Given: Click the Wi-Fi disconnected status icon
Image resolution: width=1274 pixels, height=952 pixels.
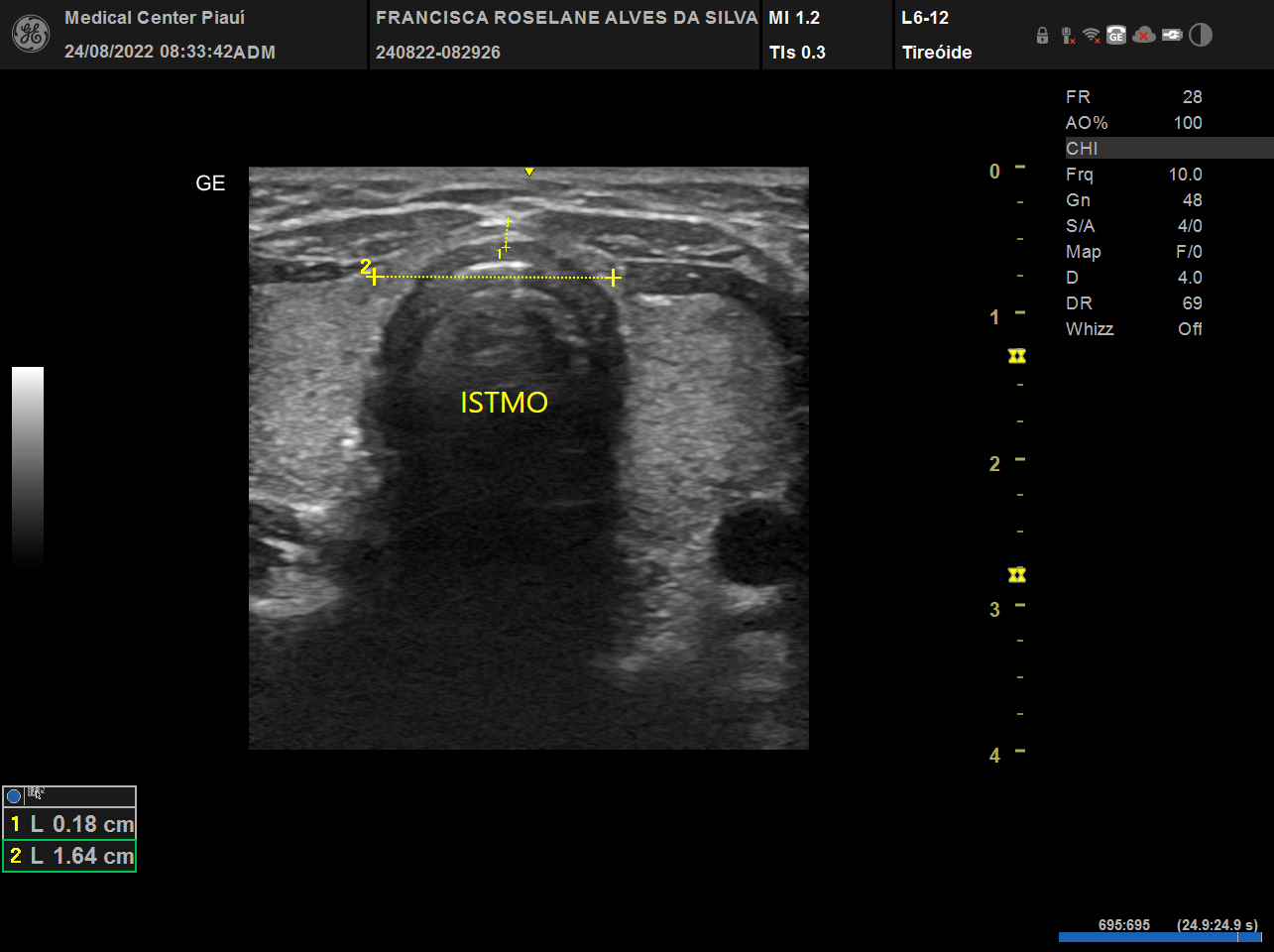Looking at the screenshot, I should 1092,36.
